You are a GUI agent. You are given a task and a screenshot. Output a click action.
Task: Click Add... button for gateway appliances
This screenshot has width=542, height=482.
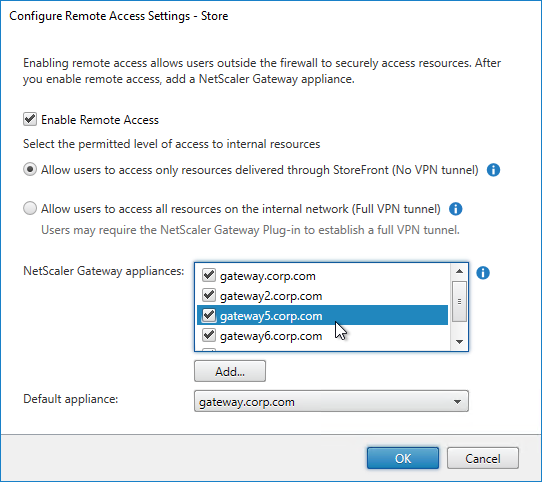[x=230, y=371]
